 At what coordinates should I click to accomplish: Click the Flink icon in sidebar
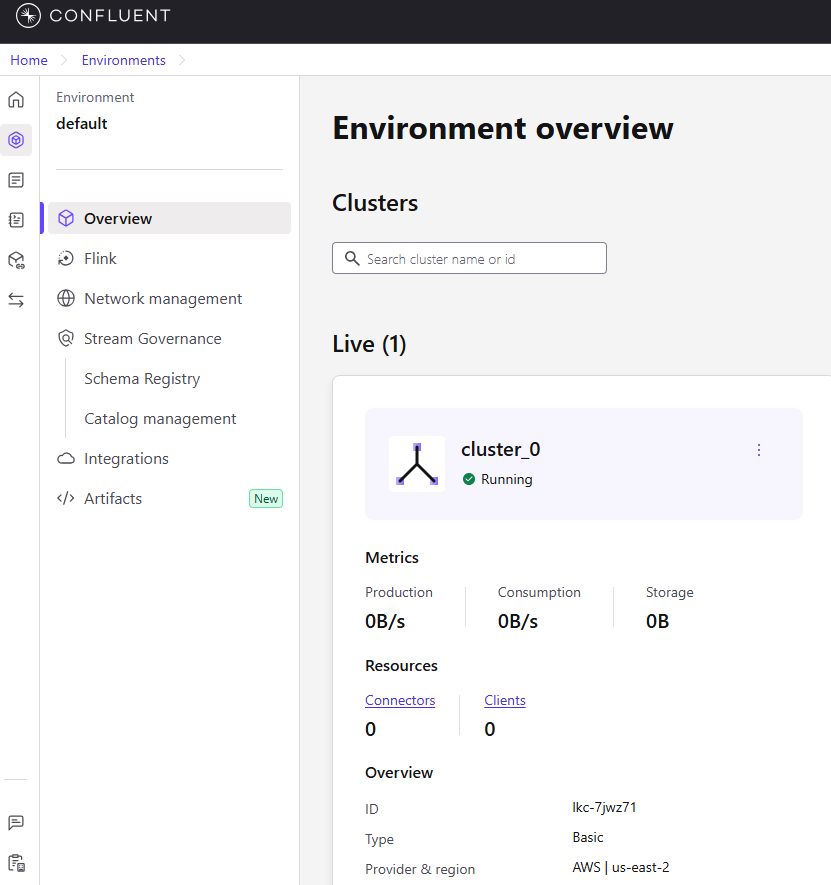pyautogui.click(x=66, y=259)
